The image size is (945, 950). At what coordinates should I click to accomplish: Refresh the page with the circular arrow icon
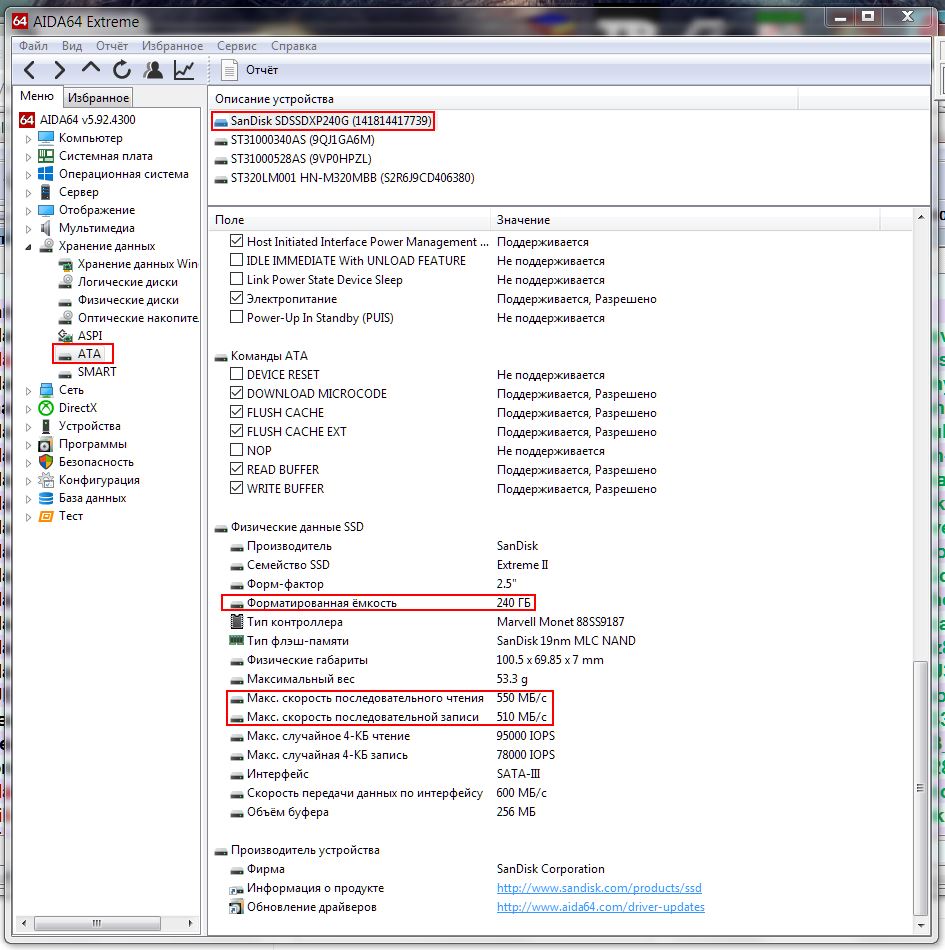(122, 70)
